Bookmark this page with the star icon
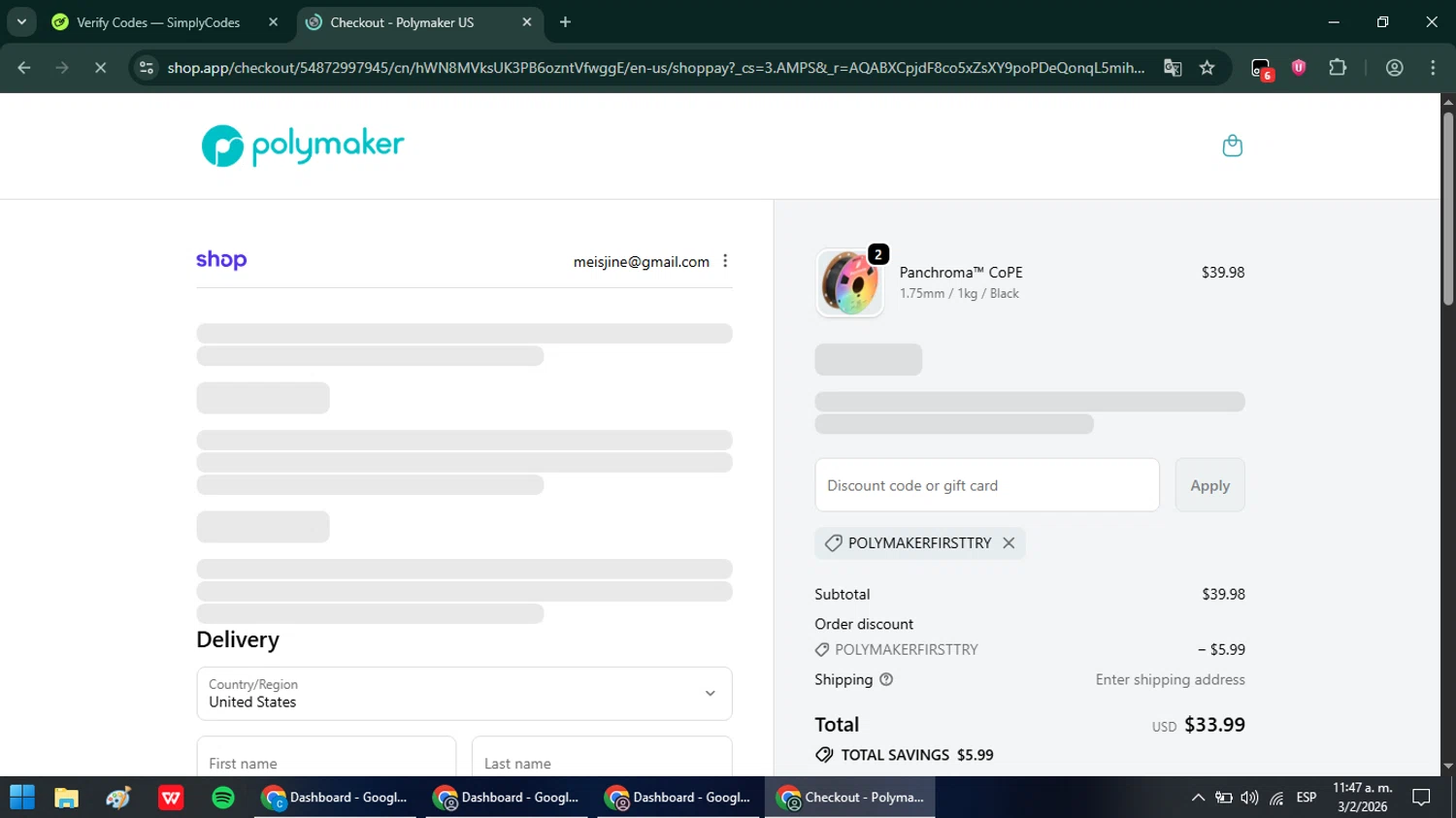 coord(1207,68)
